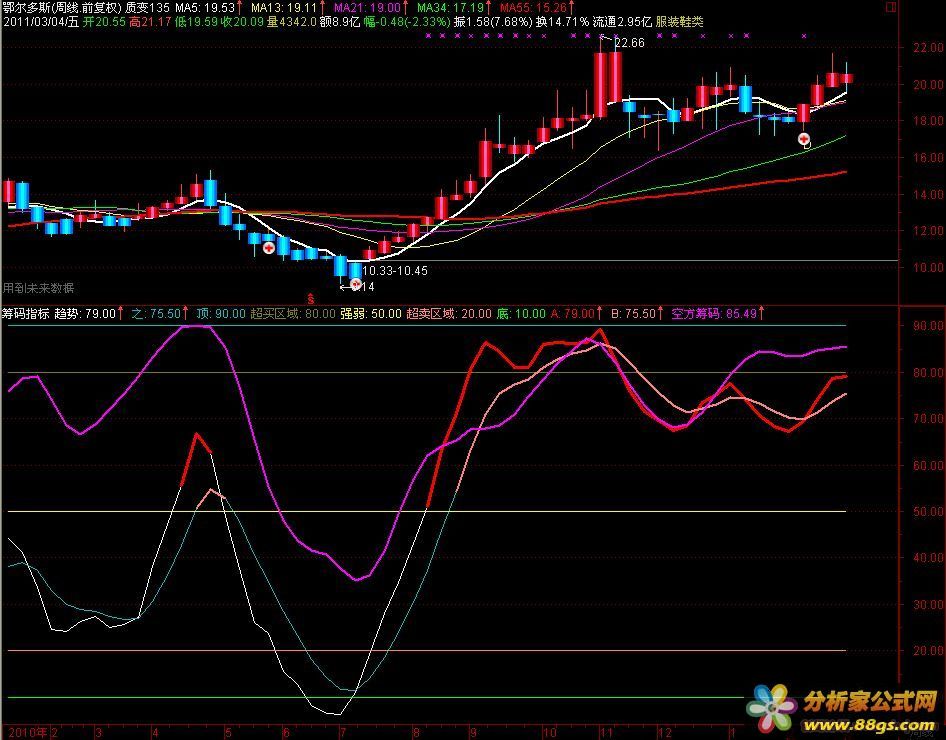
Task: Click the MA5: 19.53 label
Action: 205,8
